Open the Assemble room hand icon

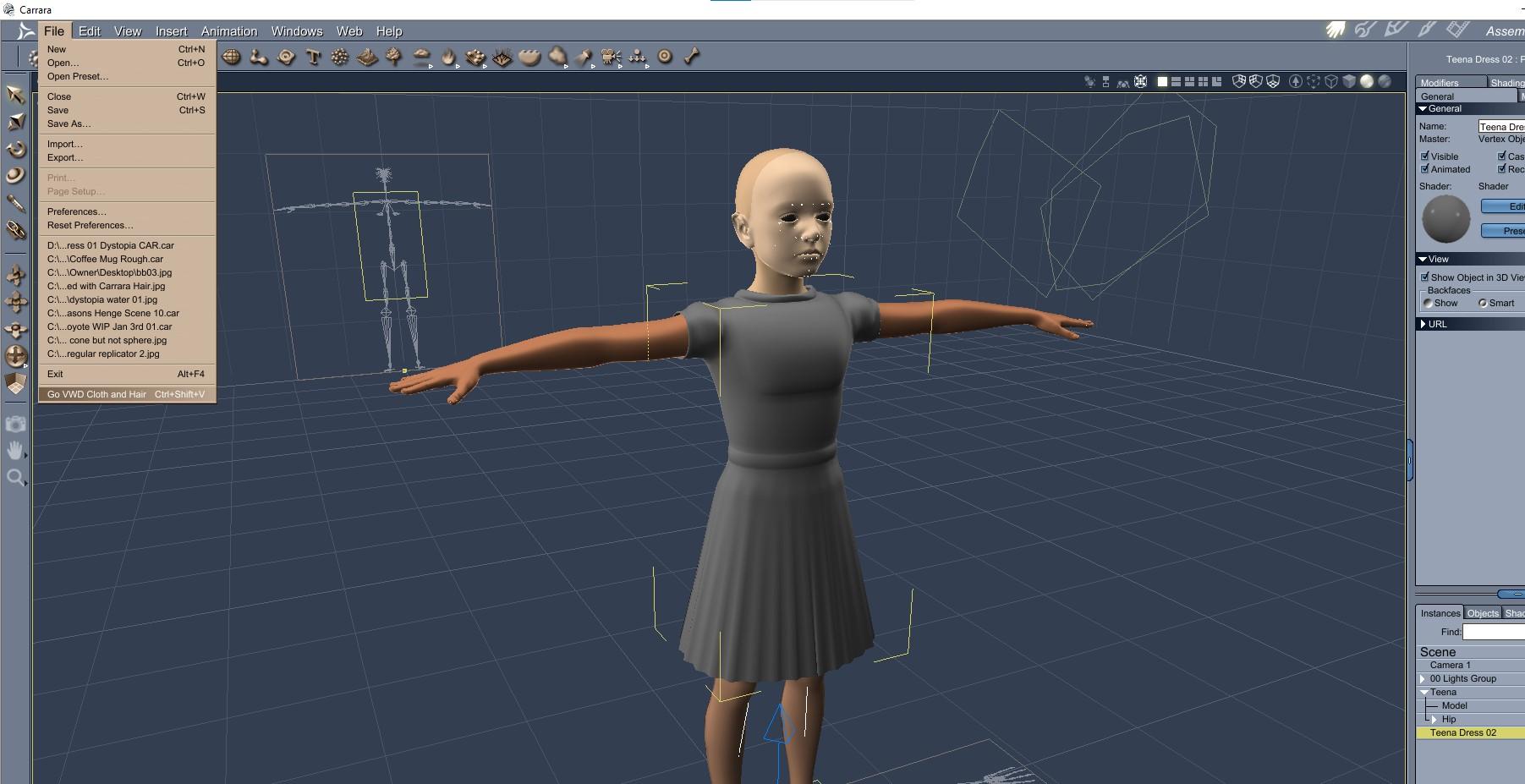point(1336,30)
